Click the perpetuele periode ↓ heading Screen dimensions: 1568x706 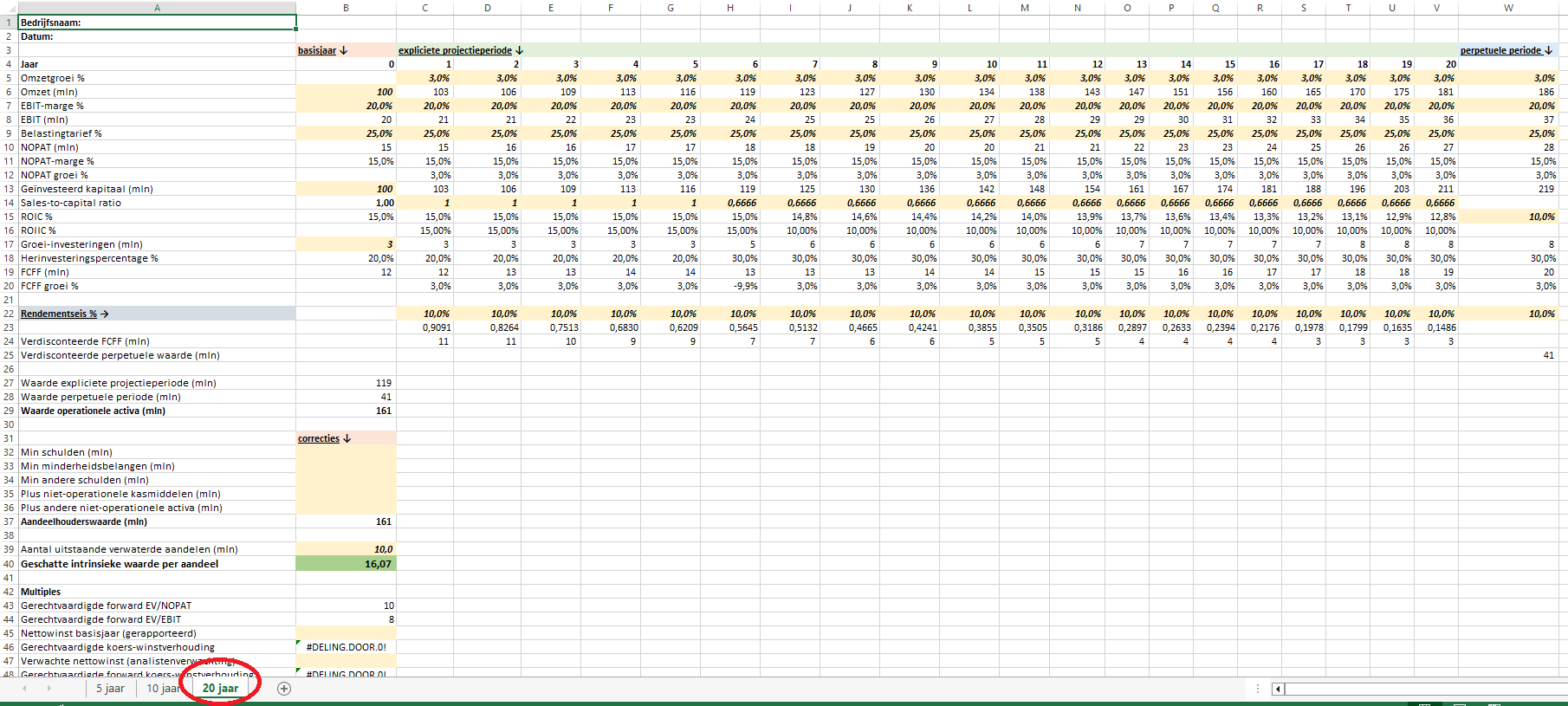point(1506,50)
